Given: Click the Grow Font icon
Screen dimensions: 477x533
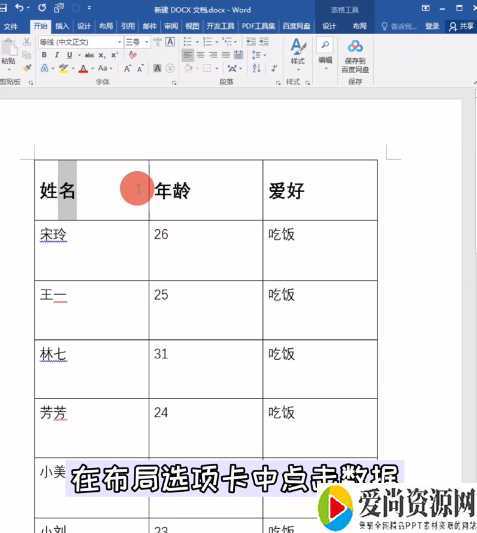Looking at the screenshot, I should (127, 68).
